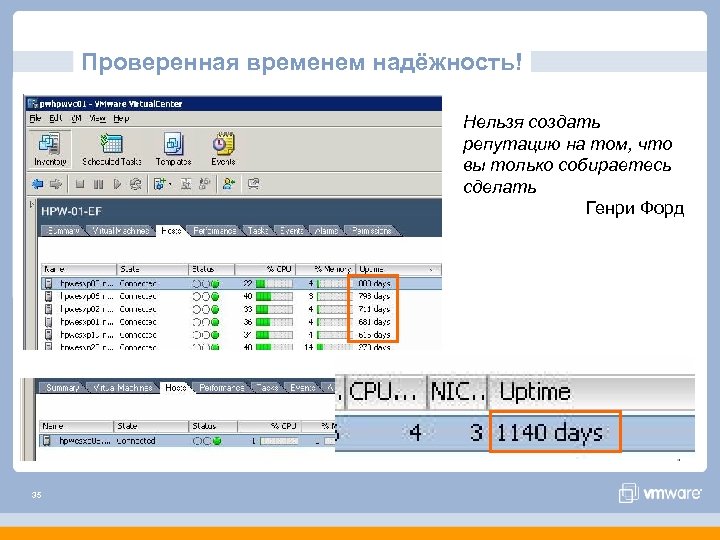Open the File menu

[x=35, y=118]
